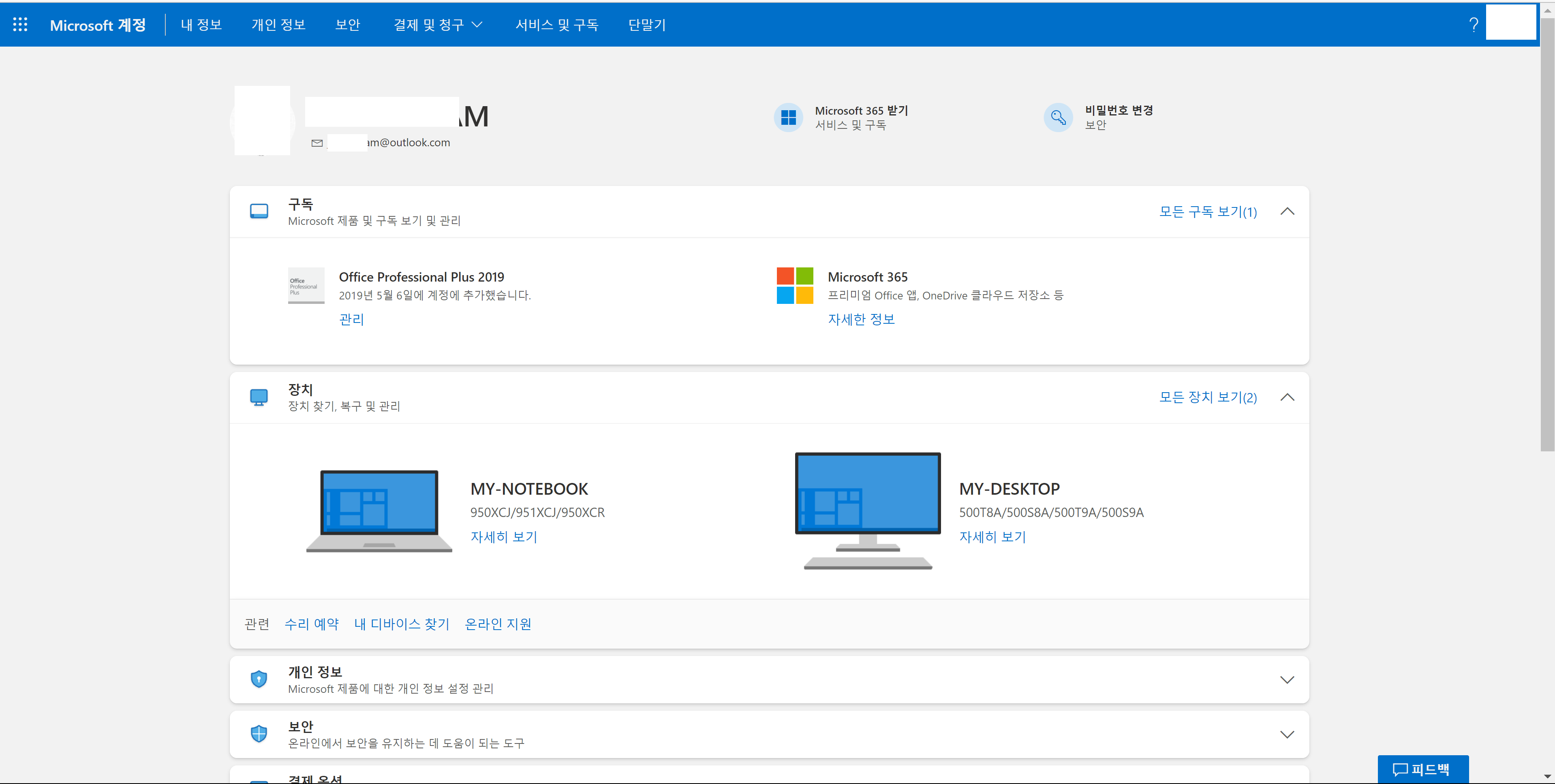Open 보안 in top navigation bar
1555x784 pixels.
tap(348, 25)
